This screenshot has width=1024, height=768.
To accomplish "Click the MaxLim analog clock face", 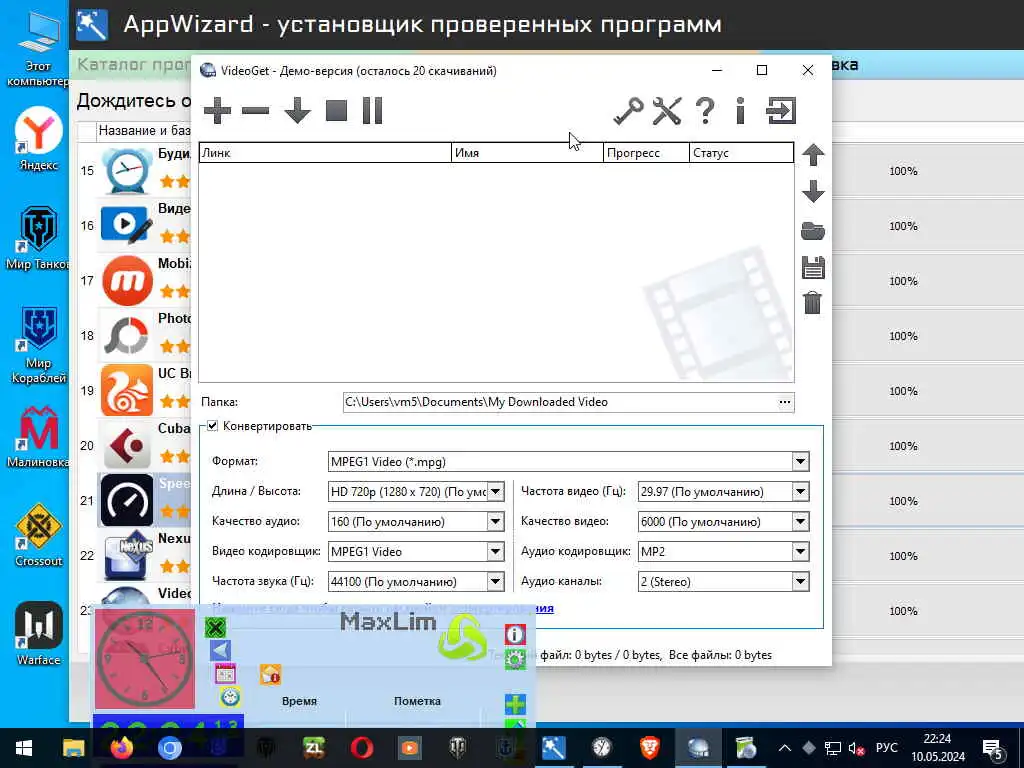I will pyautogui.click(x=145, y=659).
